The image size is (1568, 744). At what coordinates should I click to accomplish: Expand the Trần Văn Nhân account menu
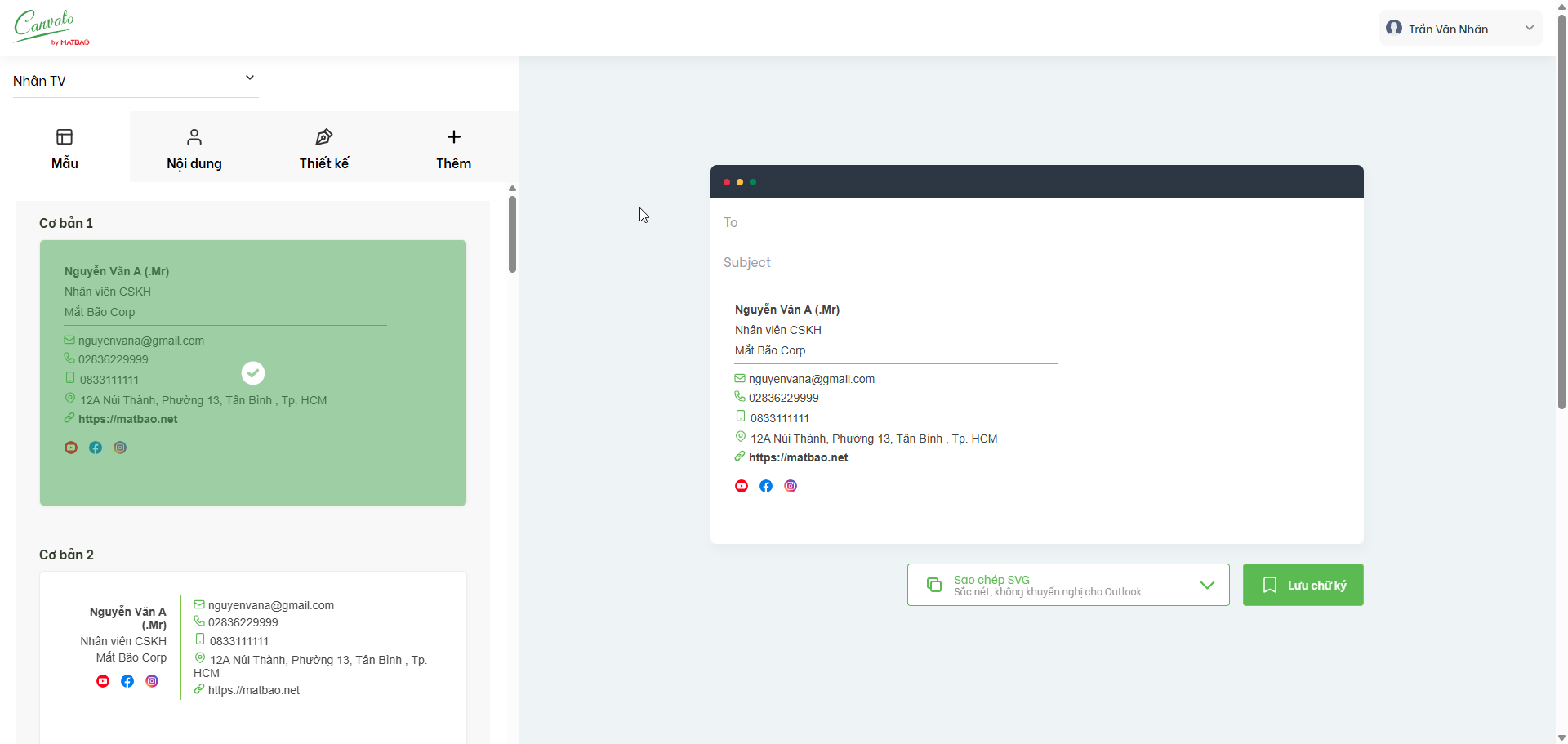(1529, 29)
